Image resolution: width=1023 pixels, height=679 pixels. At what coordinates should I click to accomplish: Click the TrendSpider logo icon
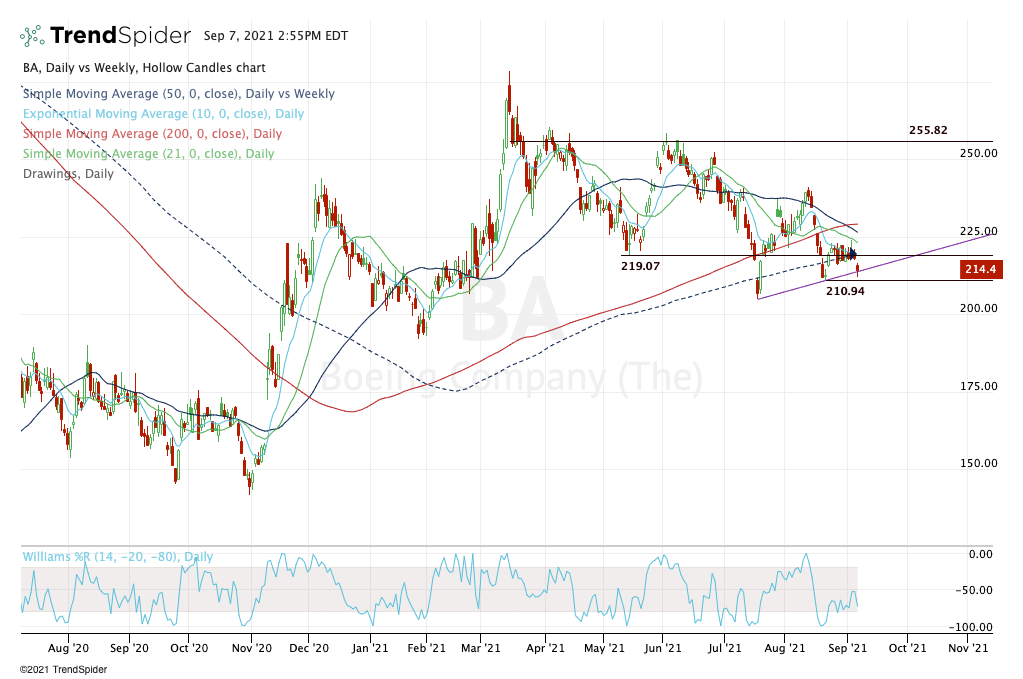(33, 37)
